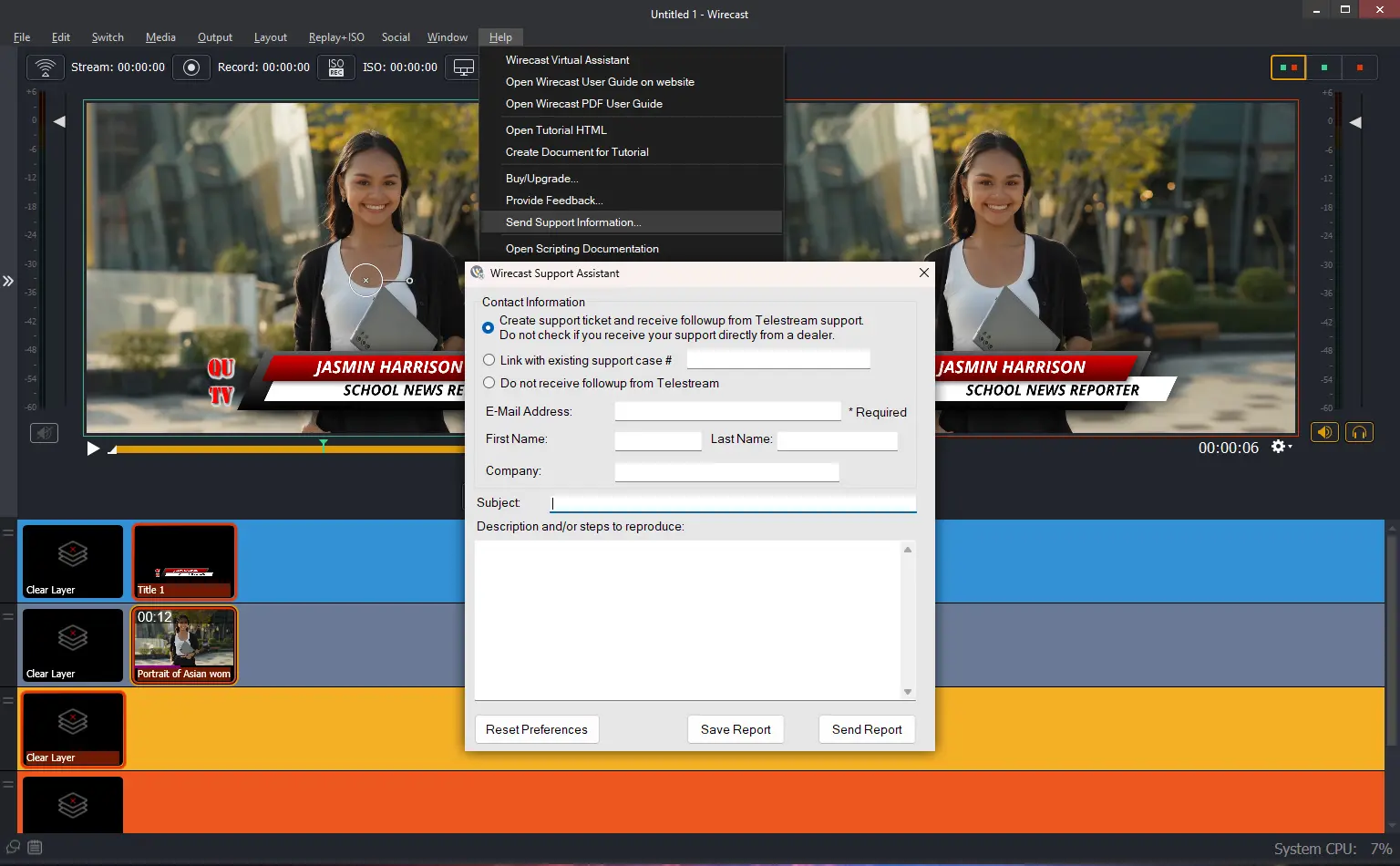Select Clear Layer in the first layer
This screenshot has width=1400, height=866.
click(73, 562)
